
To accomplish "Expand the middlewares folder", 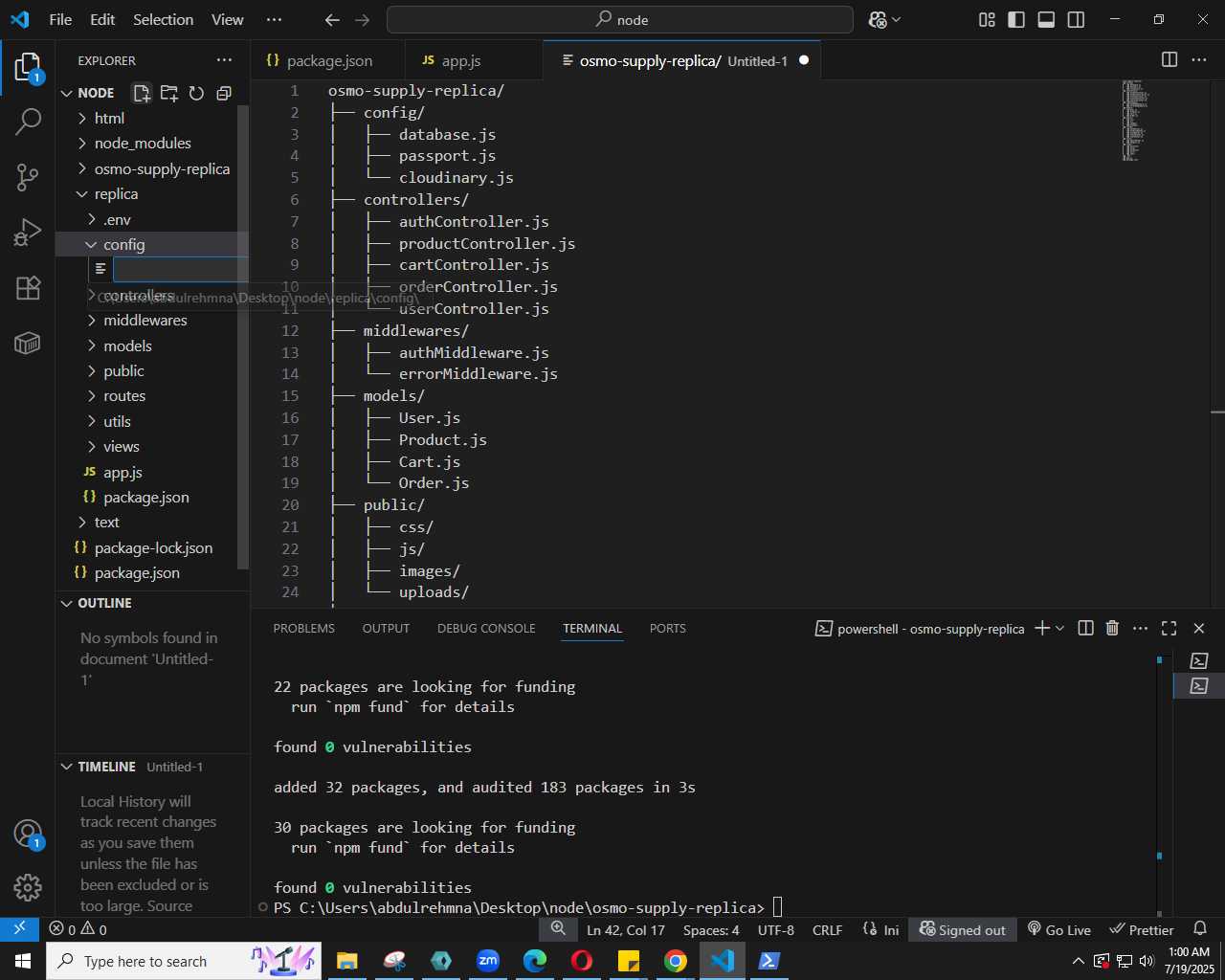I will (145, 321).
